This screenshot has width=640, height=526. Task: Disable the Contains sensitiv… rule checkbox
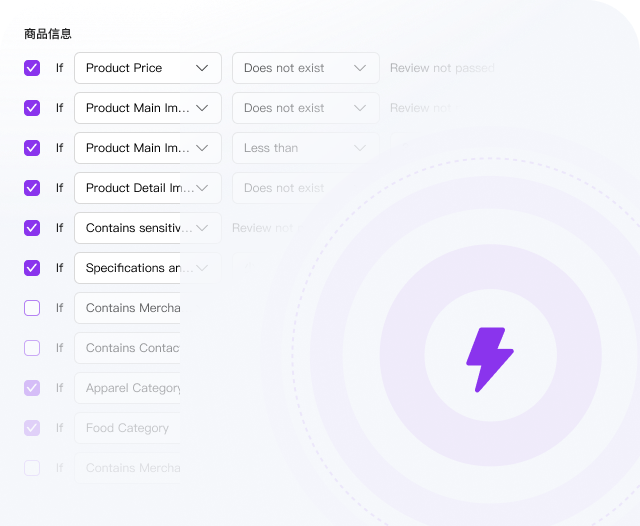32,228
